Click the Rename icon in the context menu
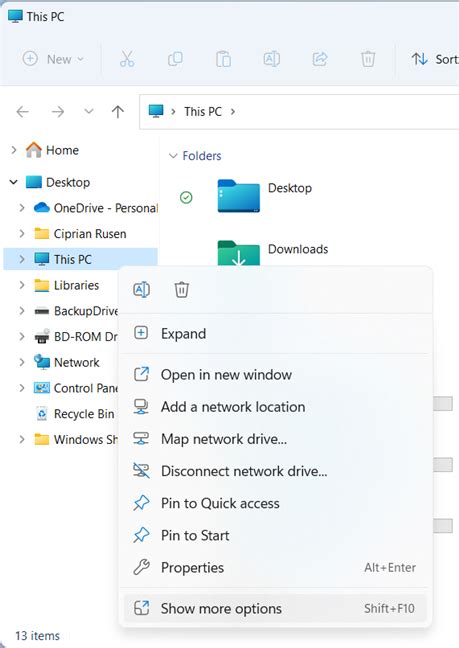 coord(142,289)
